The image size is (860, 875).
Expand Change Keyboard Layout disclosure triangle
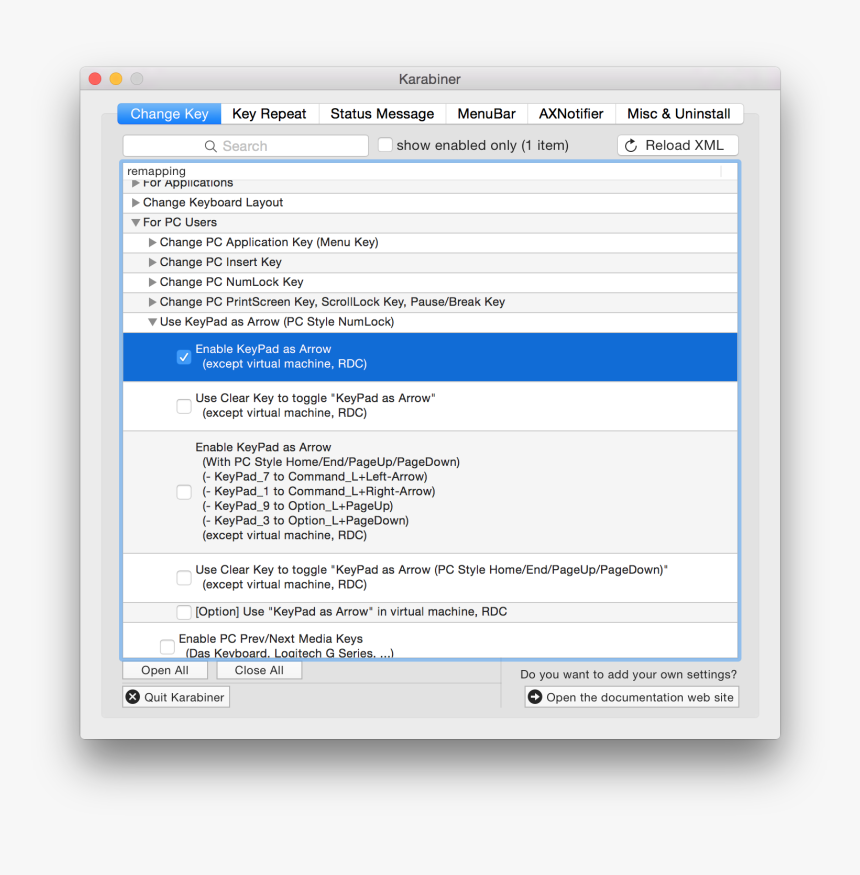point(136,203)
